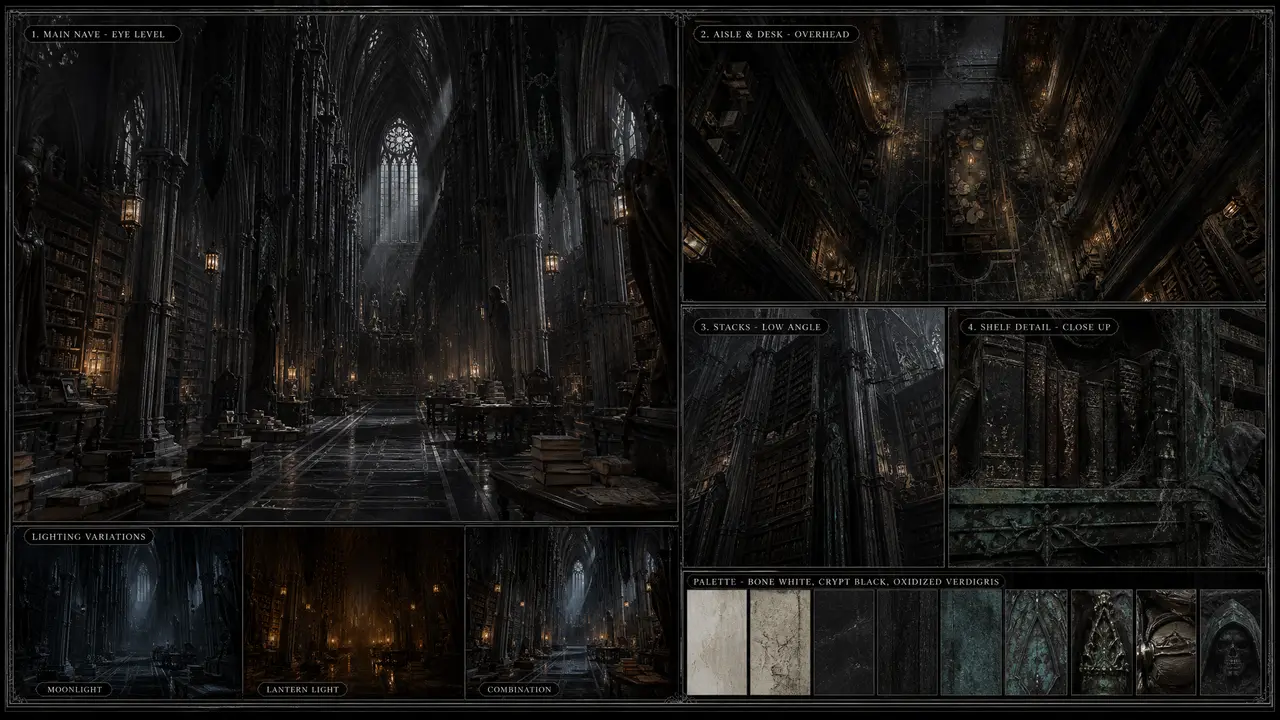Pick the pointed metal ornament swatch
Image resolution: width=1280 pixels, height=720 pixels.
tap(1102, 642)
